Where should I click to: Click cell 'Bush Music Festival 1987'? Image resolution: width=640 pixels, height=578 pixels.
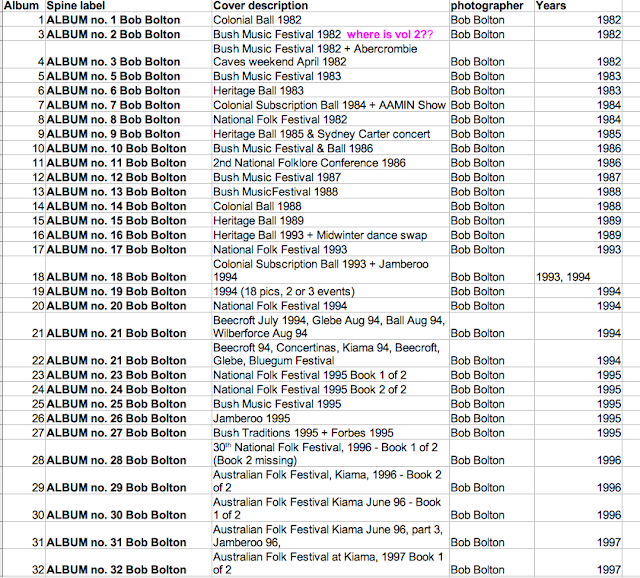330,177
